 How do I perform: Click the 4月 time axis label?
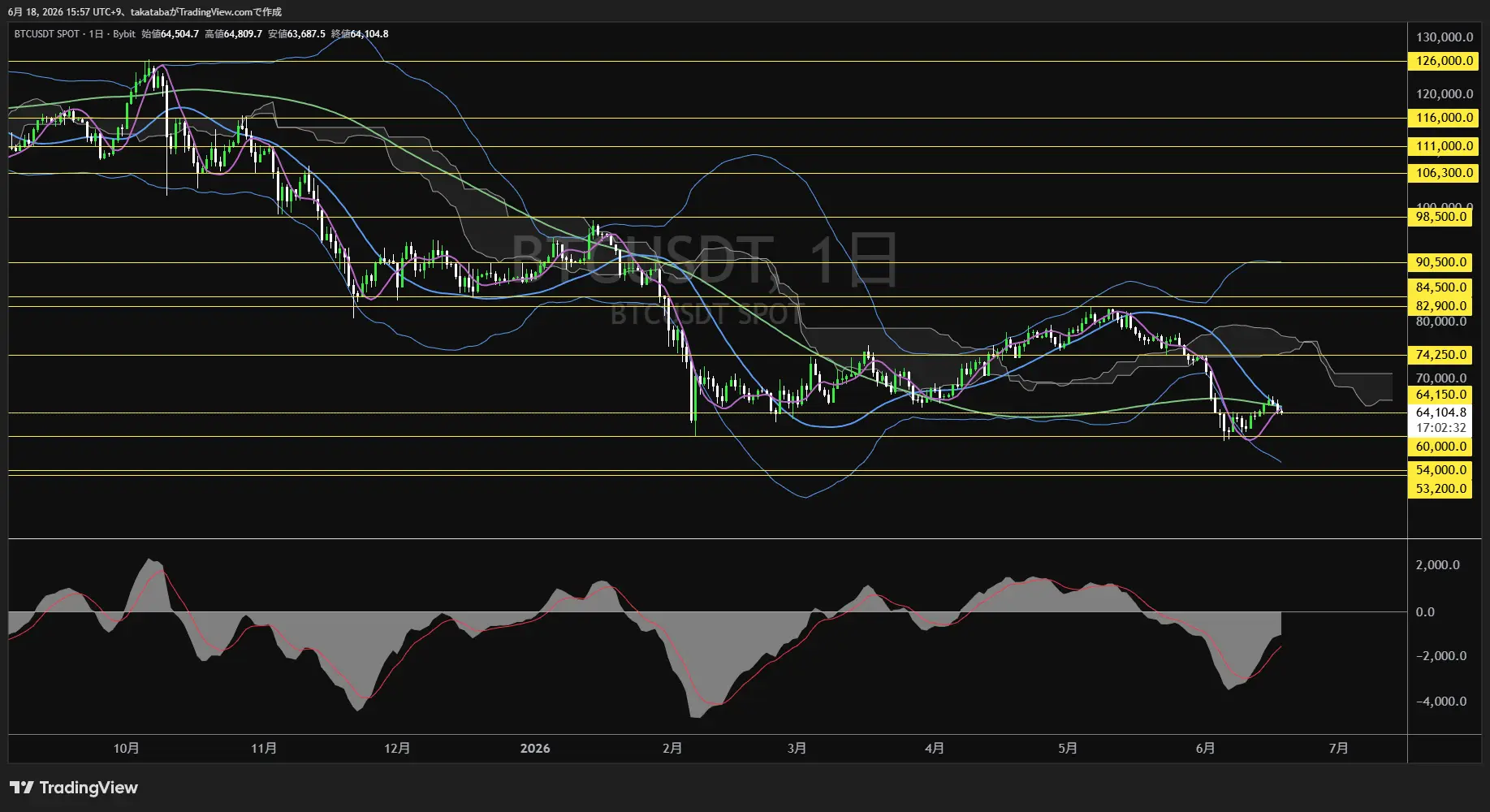935,749
